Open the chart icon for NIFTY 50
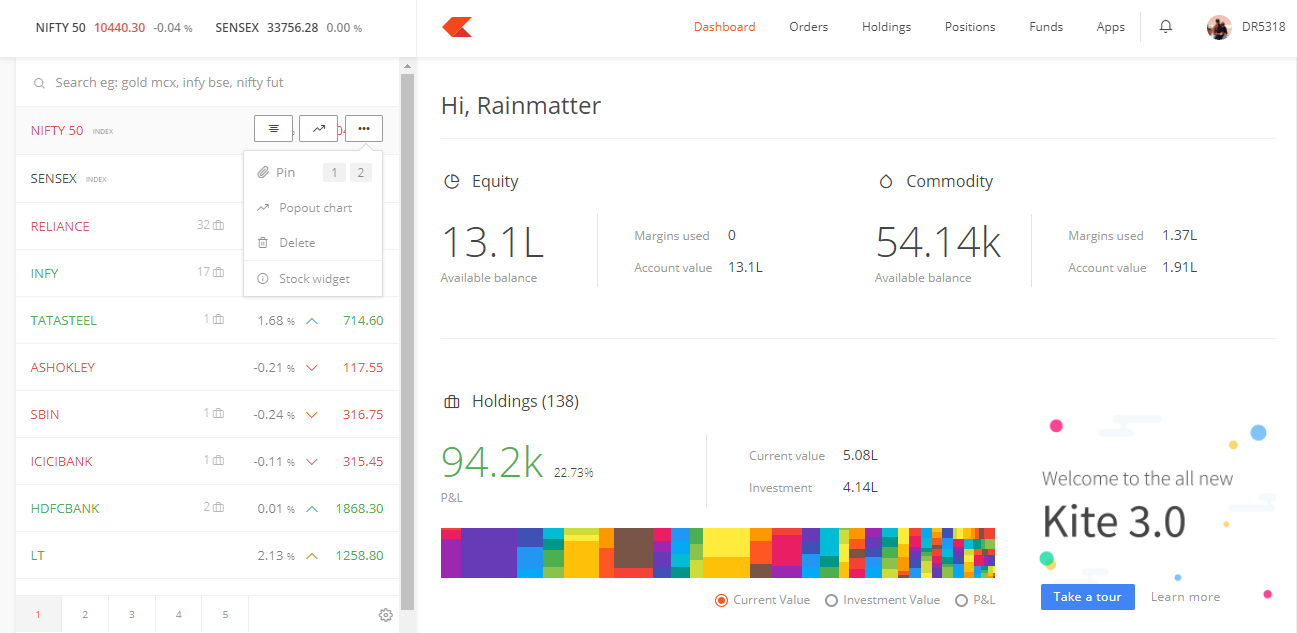The image size is (1297, 633). pos(318,129)
